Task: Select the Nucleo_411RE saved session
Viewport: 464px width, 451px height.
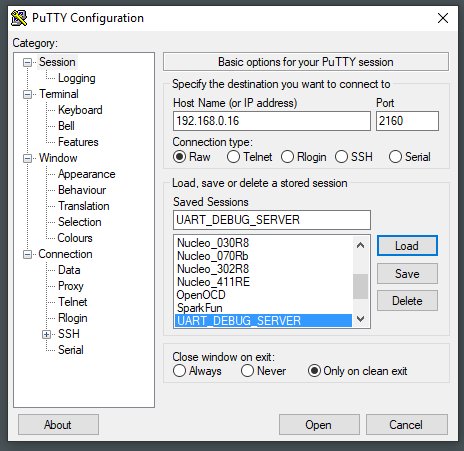Action: click(x=263, y=282)
